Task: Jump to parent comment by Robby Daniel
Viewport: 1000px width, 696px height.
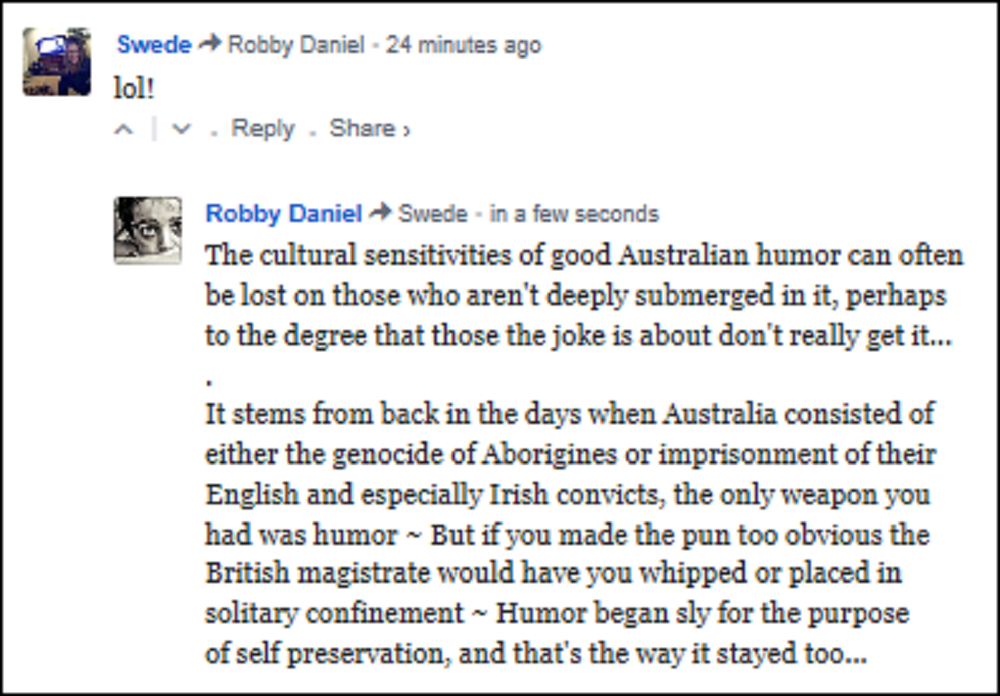Action: click(x=295, y=45)
